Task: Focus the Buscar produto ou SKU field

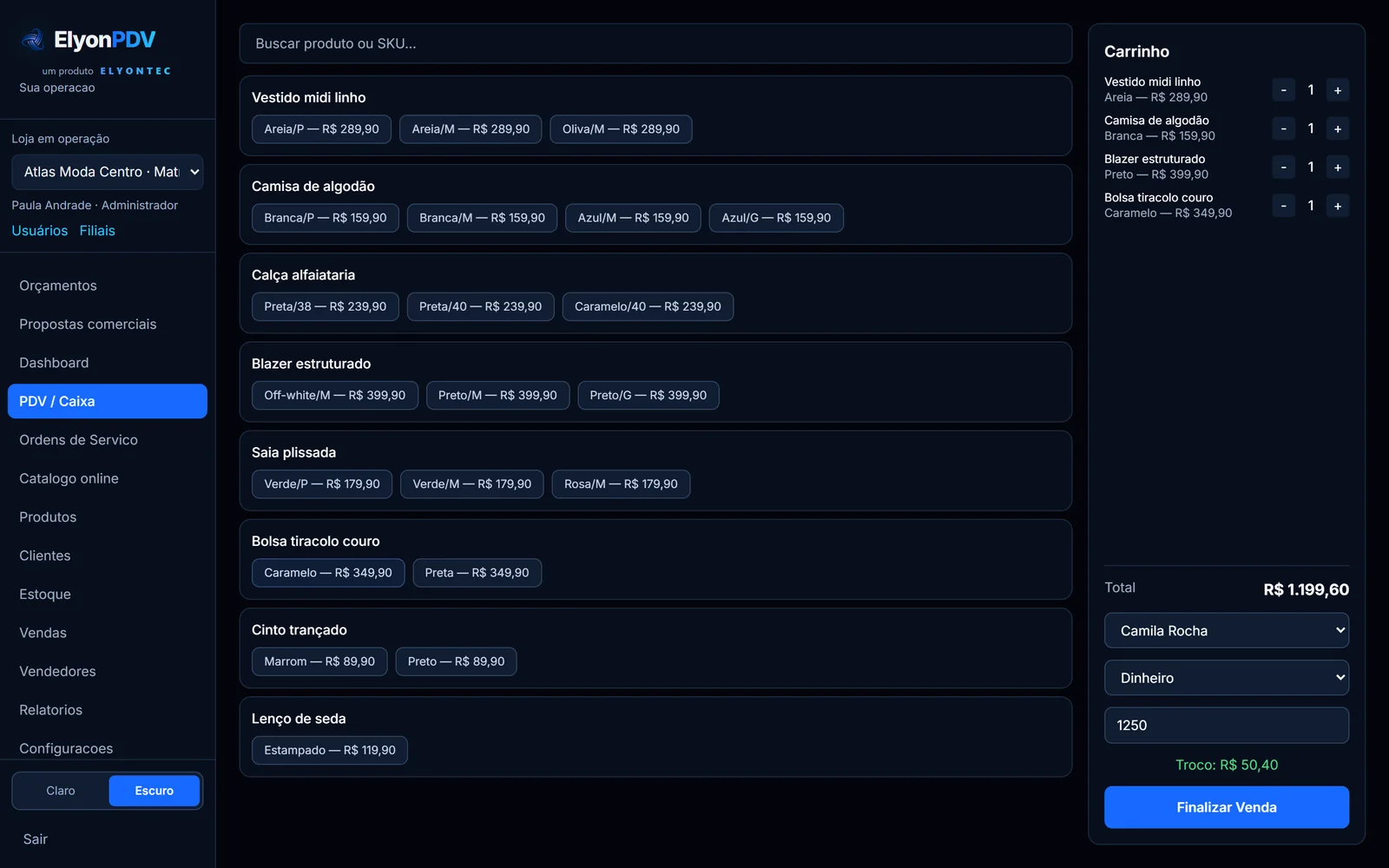Action: tap(655, 43)
